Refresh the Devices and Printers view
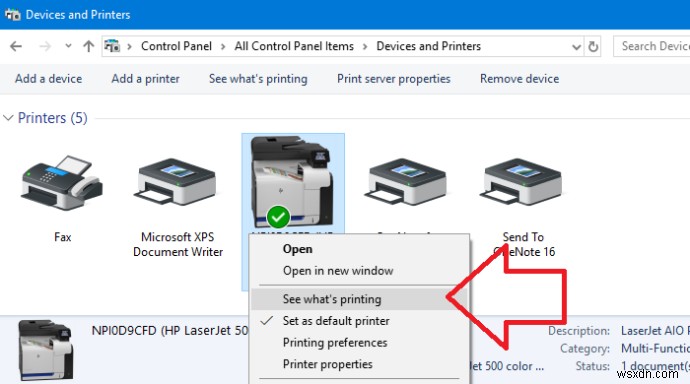Viewport: 690px width, 384px height. click(593, 46)
